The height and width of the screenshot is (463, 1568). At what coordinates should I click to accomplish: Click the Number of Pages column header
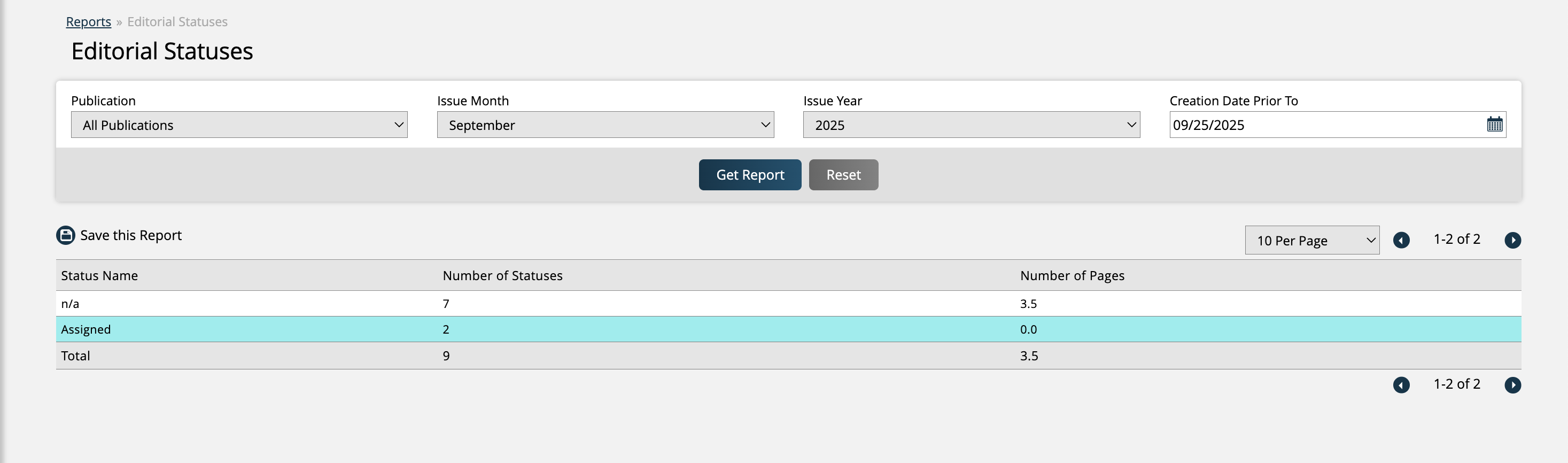(x=1072, y=275)
